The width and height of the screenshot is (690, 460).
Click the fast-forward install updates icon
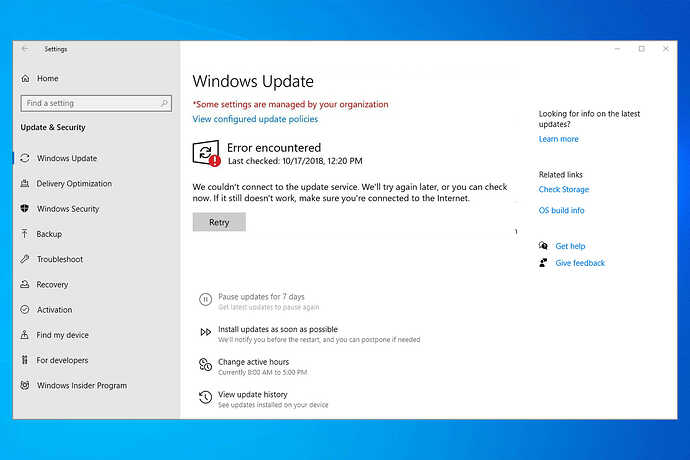(206, 332)
